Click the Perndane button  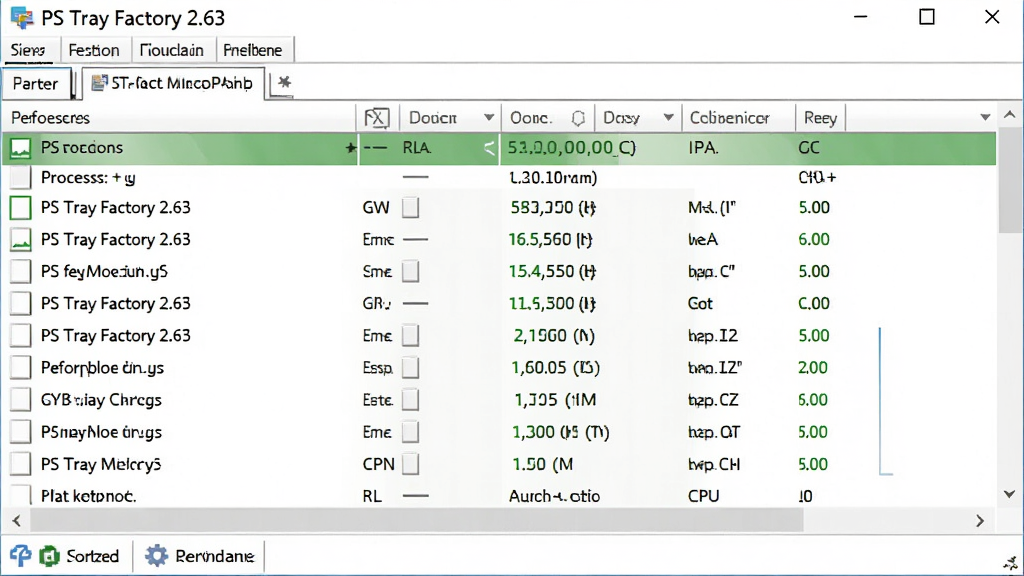200,556
